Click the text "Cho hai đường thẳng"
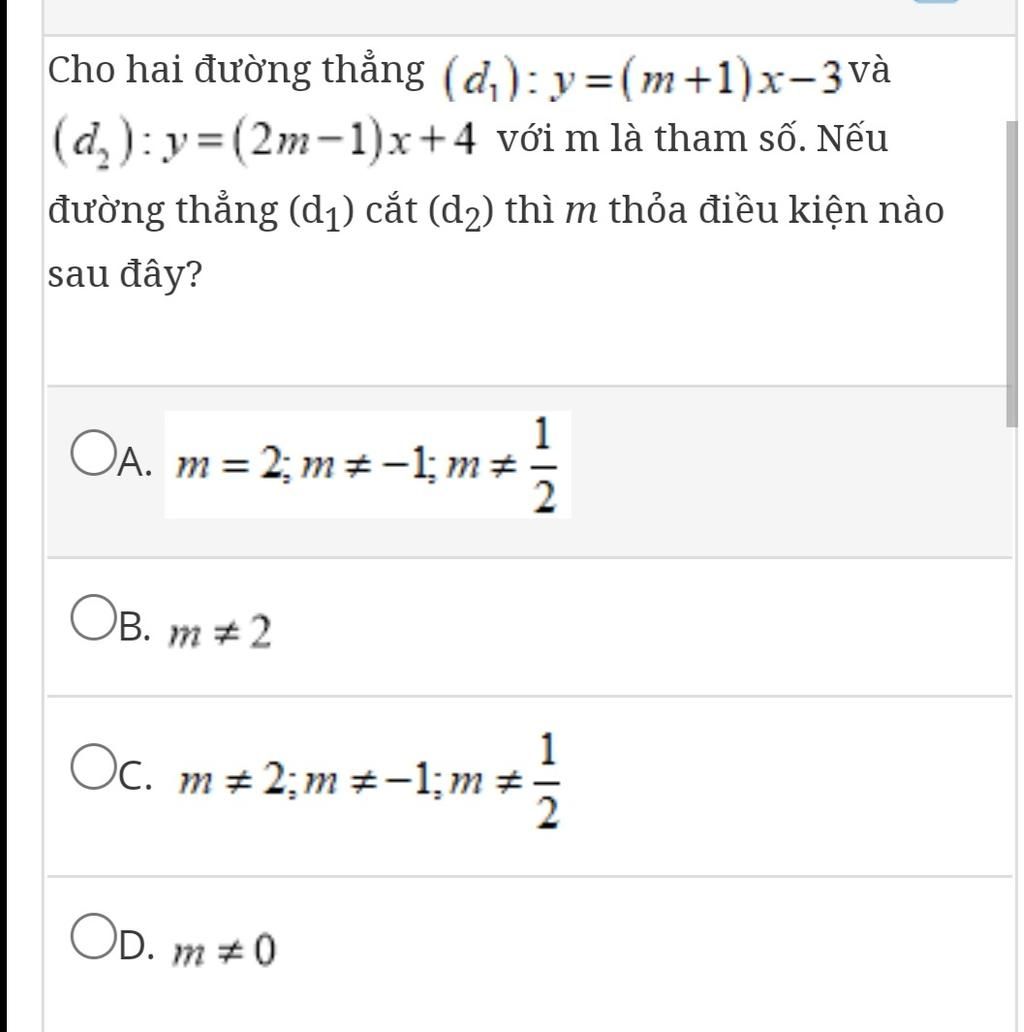 point(236,71)
